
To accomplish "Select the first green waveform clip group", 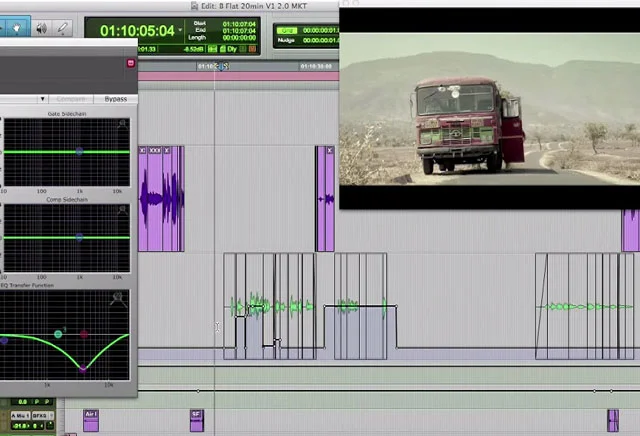I will tap(270, 306).
